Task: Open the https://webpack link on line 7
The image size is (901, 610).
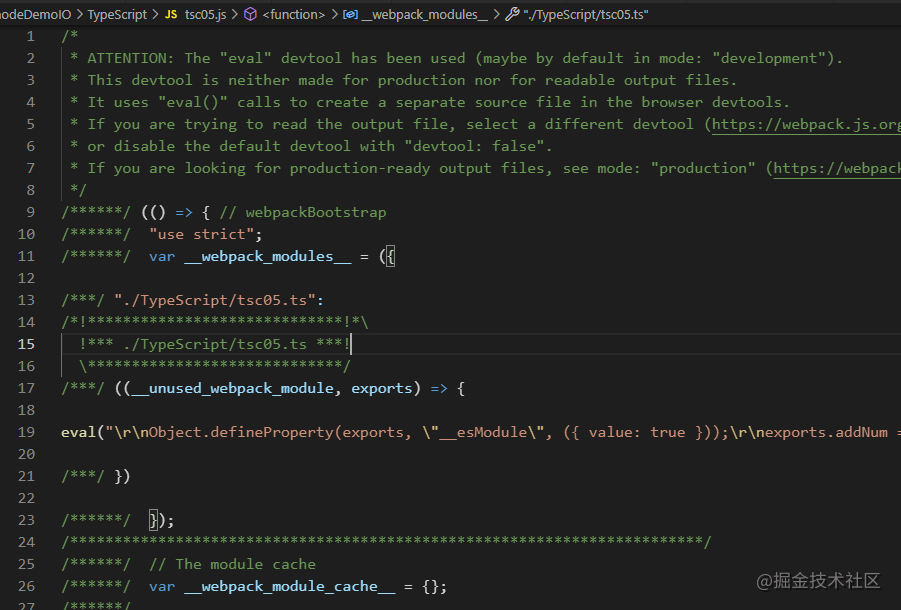Action: tap(837, 168)
